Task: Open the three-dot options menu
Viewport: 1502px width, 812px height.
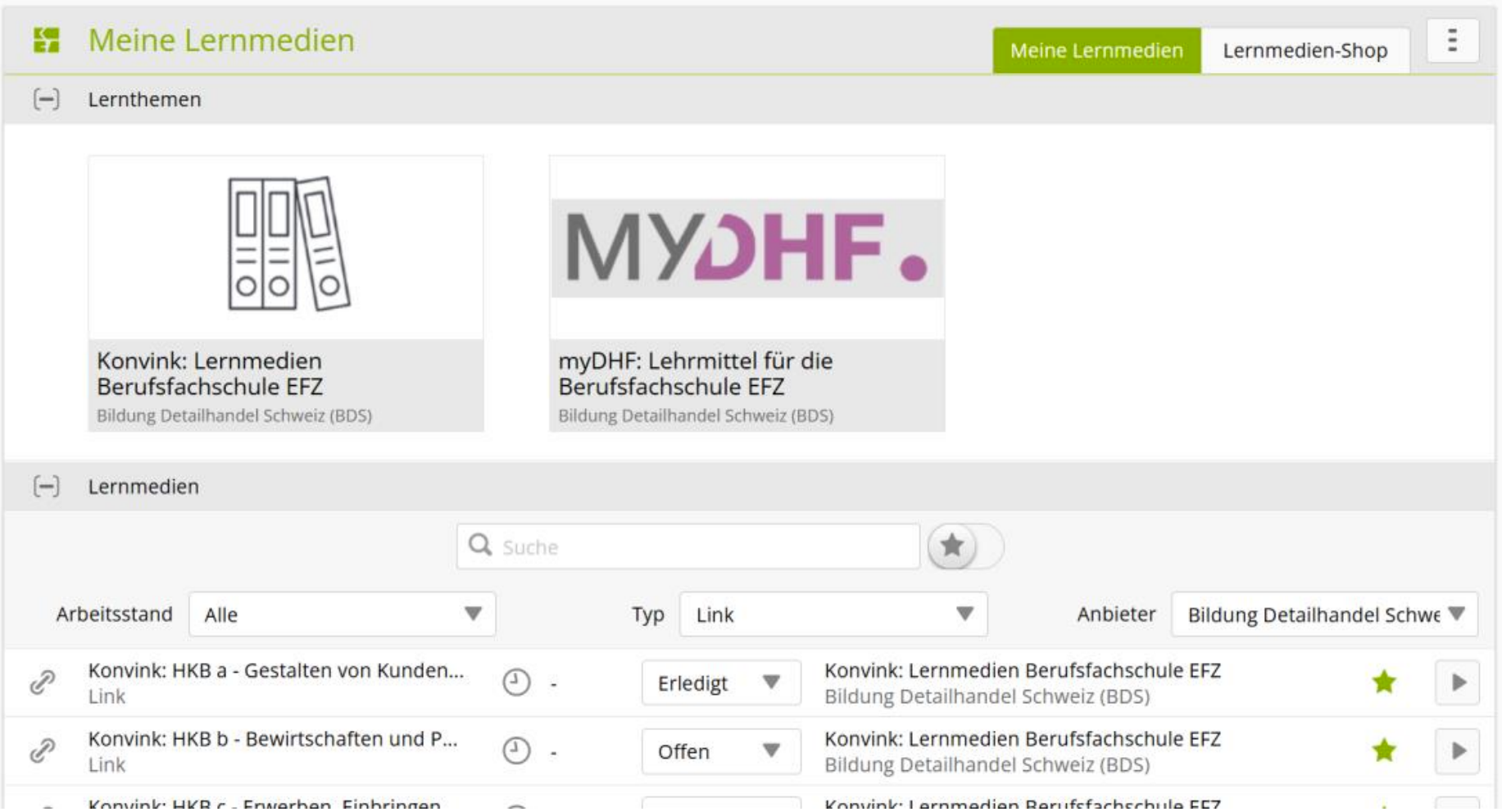Action: [1452, 40]
